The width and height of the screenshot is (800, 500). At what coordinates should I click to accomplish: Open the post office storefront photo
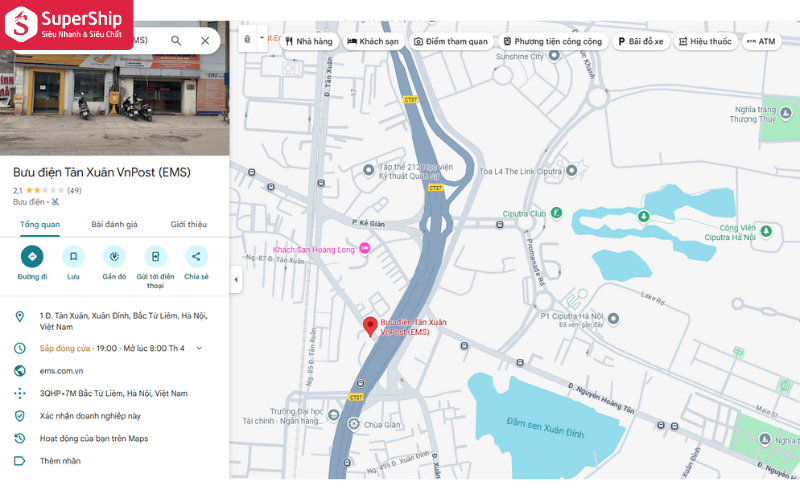pos(114,102)
